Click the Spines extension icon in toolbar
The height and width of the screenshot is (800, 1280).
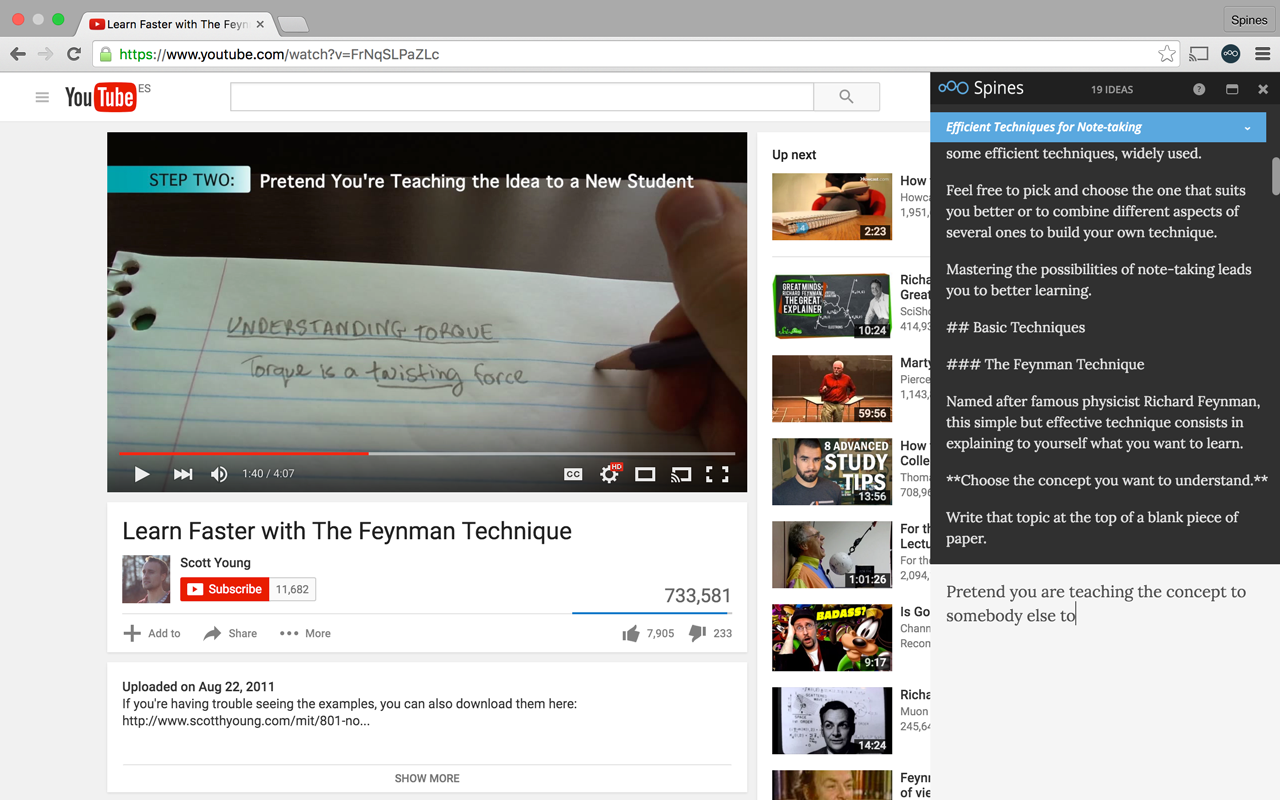[1231, 54]
